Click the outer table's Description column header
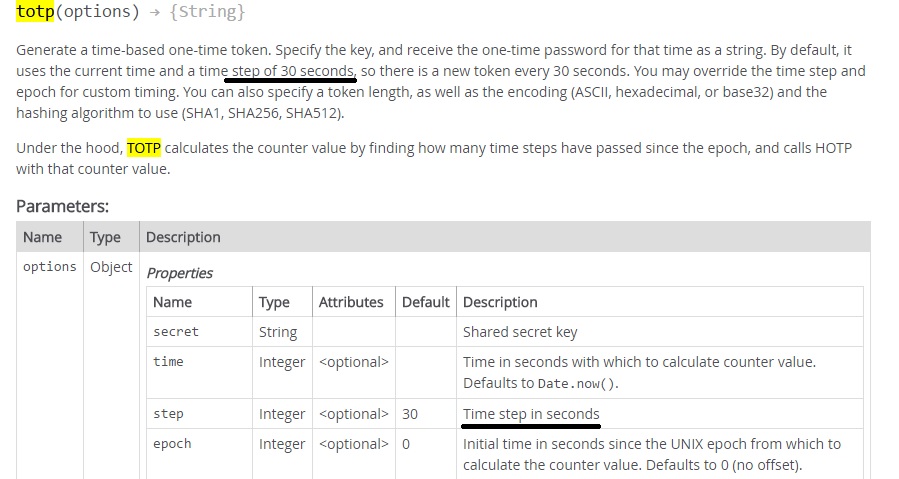 [x=183, y=237]
